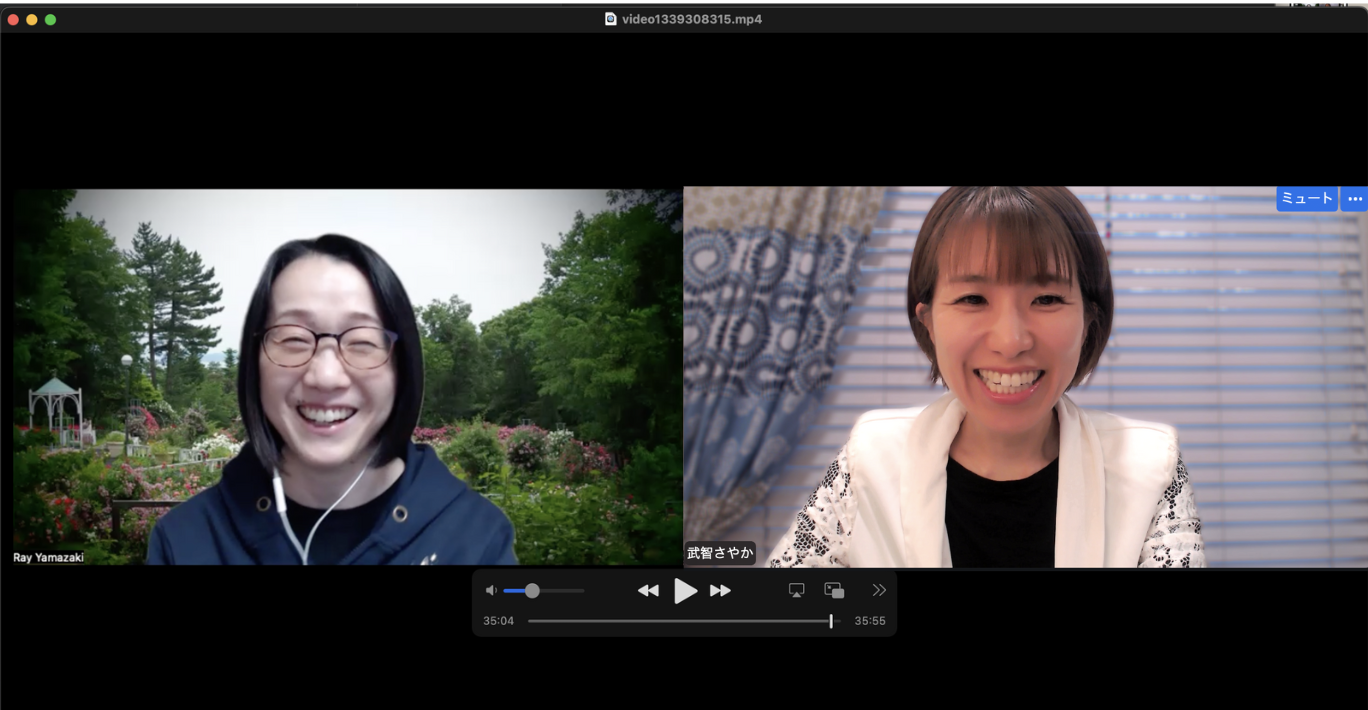This screenshot has height=710, width=1368.
Task: Open the AirPlay menu
Action: tap(796, 591)
